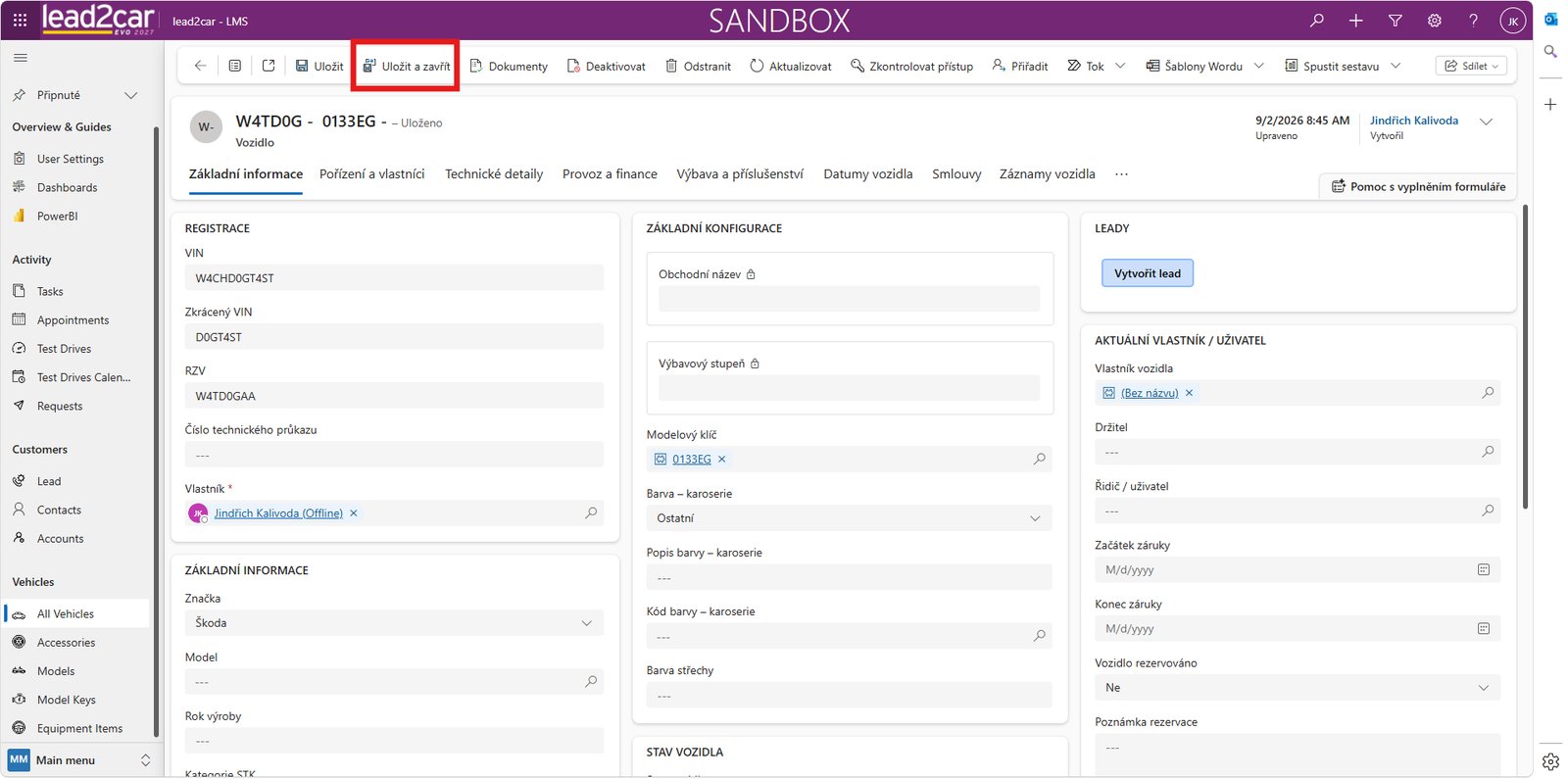Go back using the back arrow
This screenshot has width=1568, height=779.
(200, 66)
